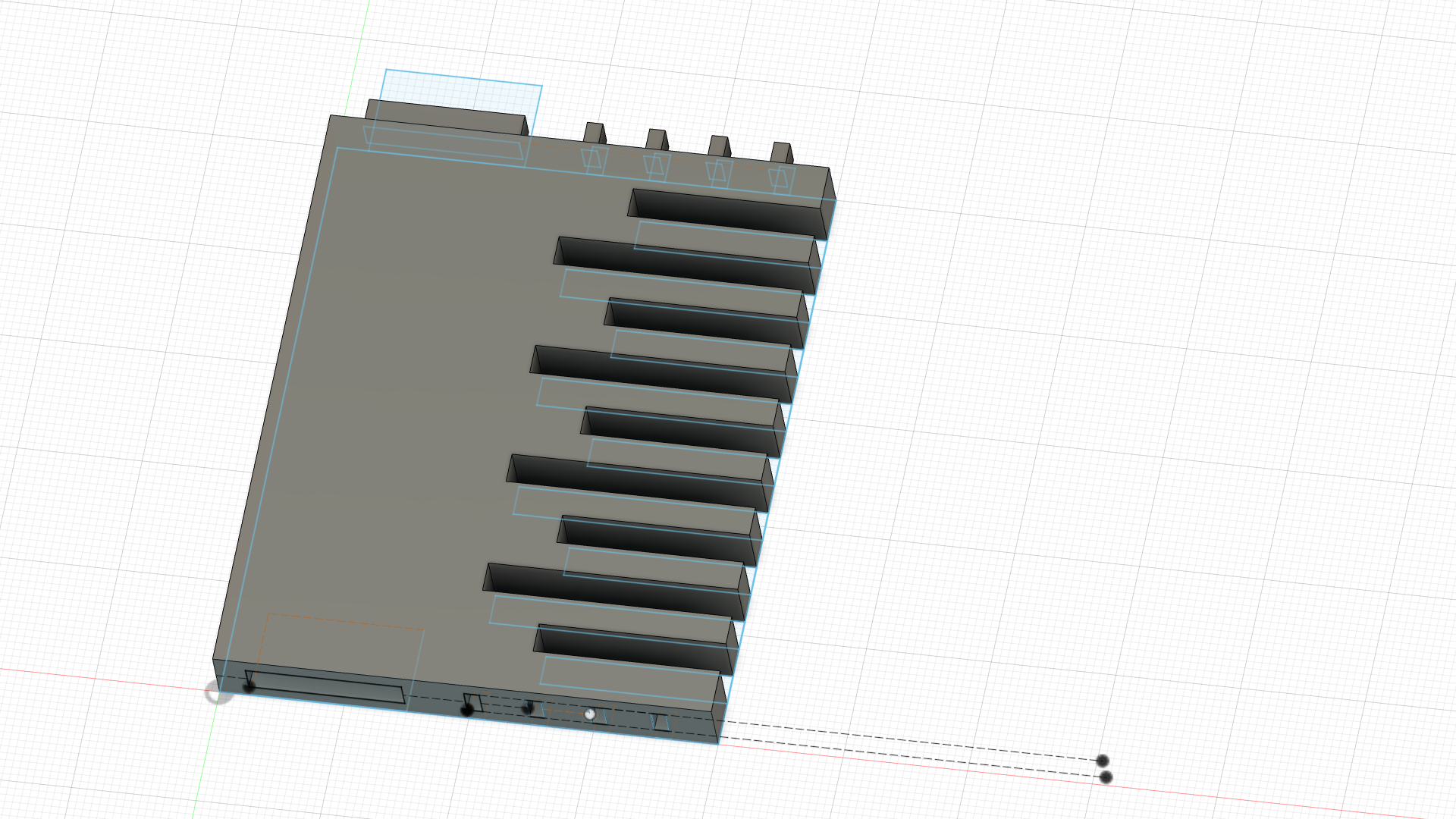The width and height of the screenshot is (1456, 819).
Task: Pick the upper endpoint of the far-right dashed lines
Action: tap(1103, 761)
